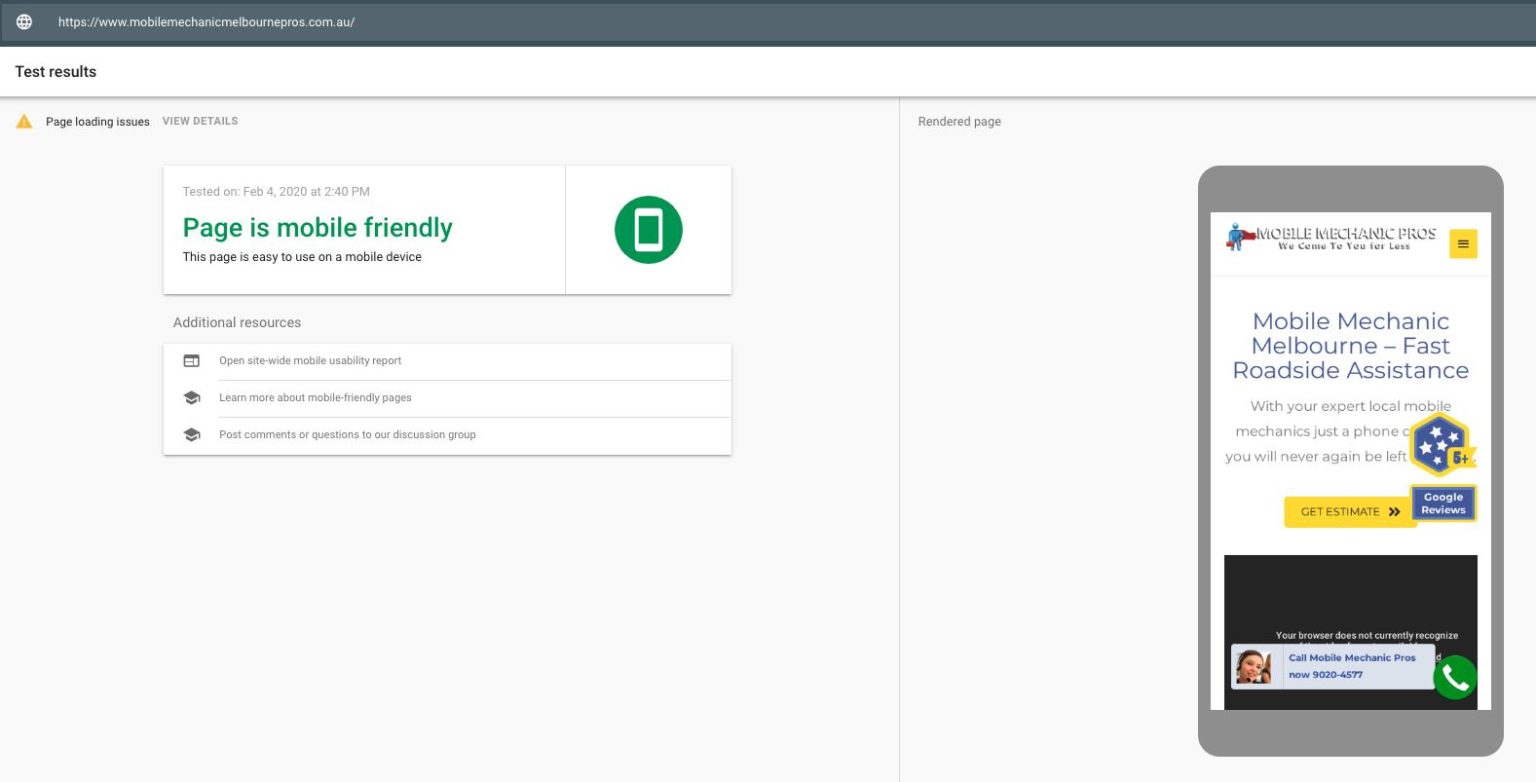Open site-wide mobile usability report link

pyautogui.click(x=310, y=361)
